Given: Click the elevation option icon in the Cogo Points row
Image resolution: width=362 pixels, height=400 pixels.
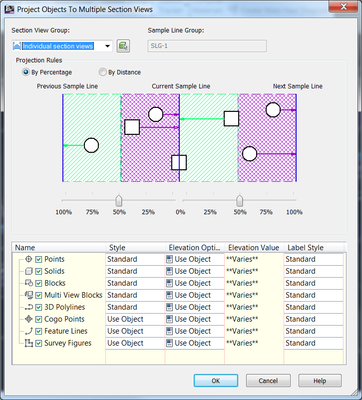Looking at the screenshot, I should click(170, 319).
